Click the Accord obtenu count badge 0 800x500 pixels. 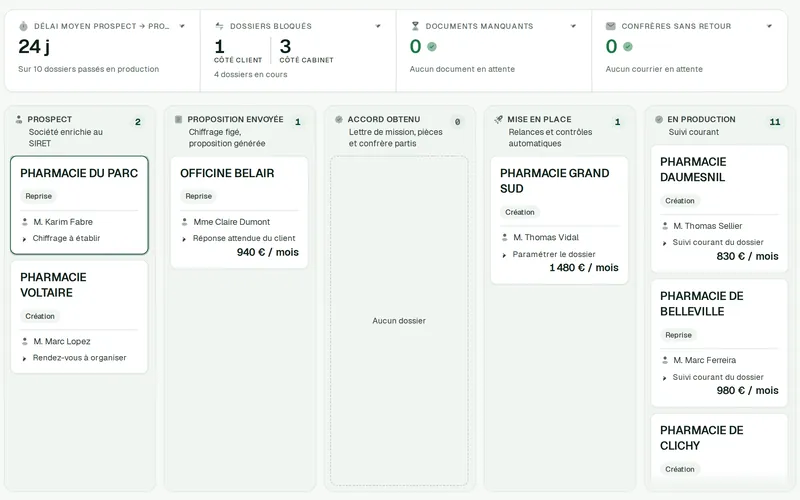click(x=458, y=122)
